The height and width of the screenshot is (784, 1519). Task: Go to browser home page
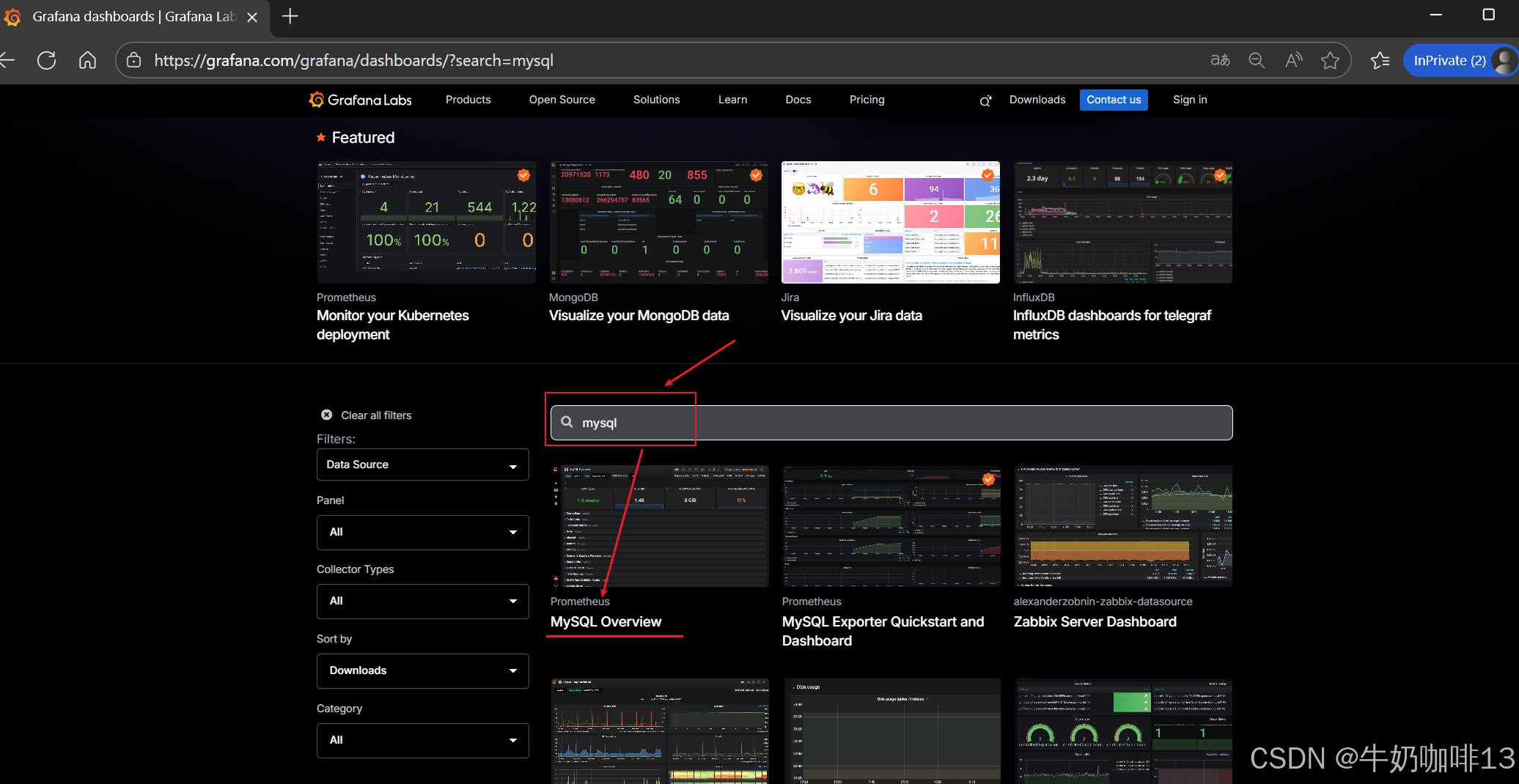click(87, 60)
